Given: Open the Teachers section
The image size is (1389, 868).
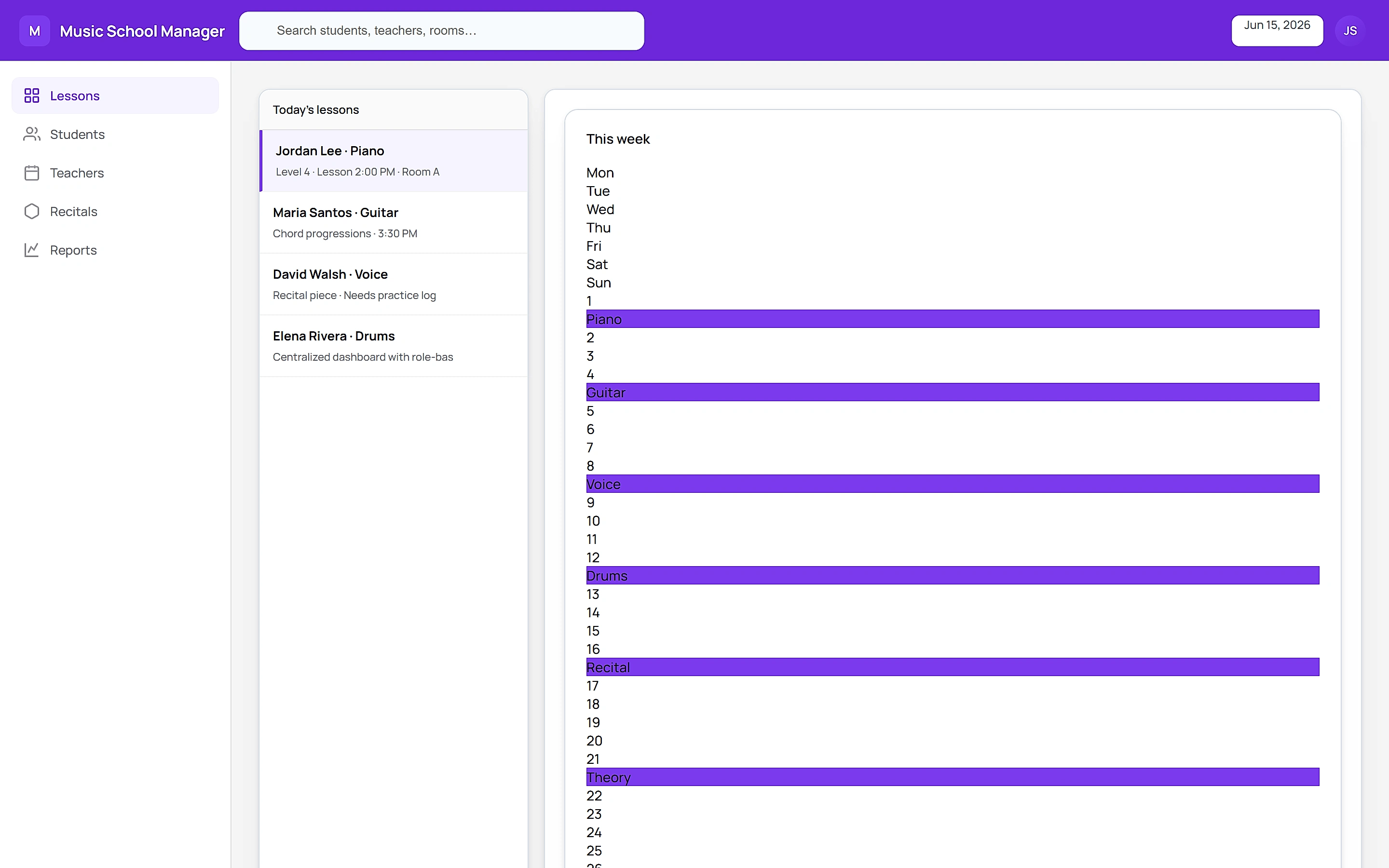Looking at the screenshot, I should 115,173.
